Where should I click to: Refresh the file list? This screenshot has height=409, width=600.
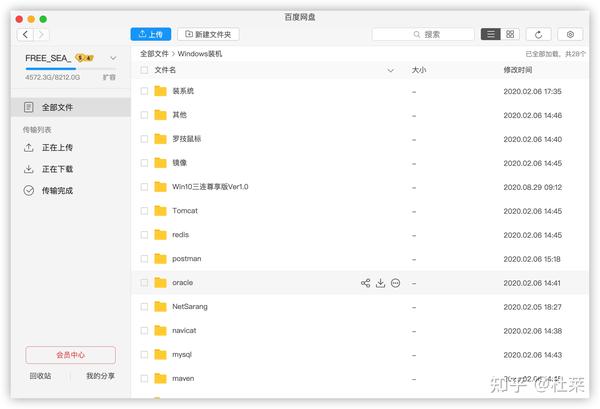(538, 34)
